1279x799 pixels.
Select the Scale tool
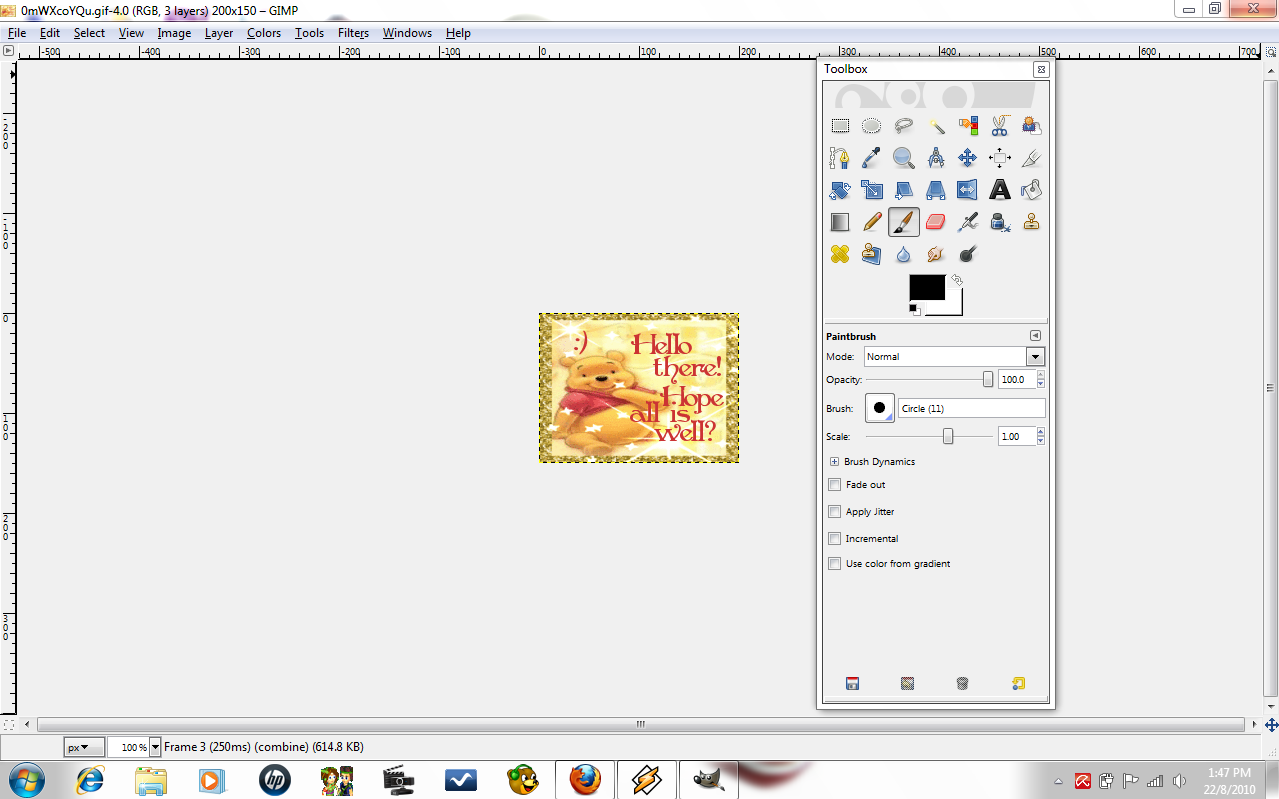pyautogui.click(x=872, y=190)
